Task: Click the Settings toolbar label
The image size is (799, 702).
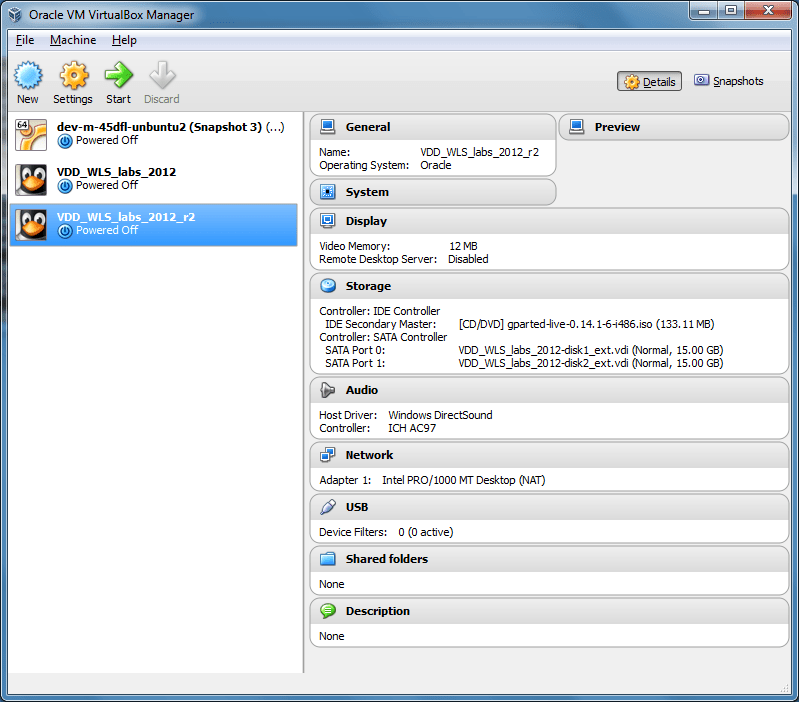Action: 73,99
